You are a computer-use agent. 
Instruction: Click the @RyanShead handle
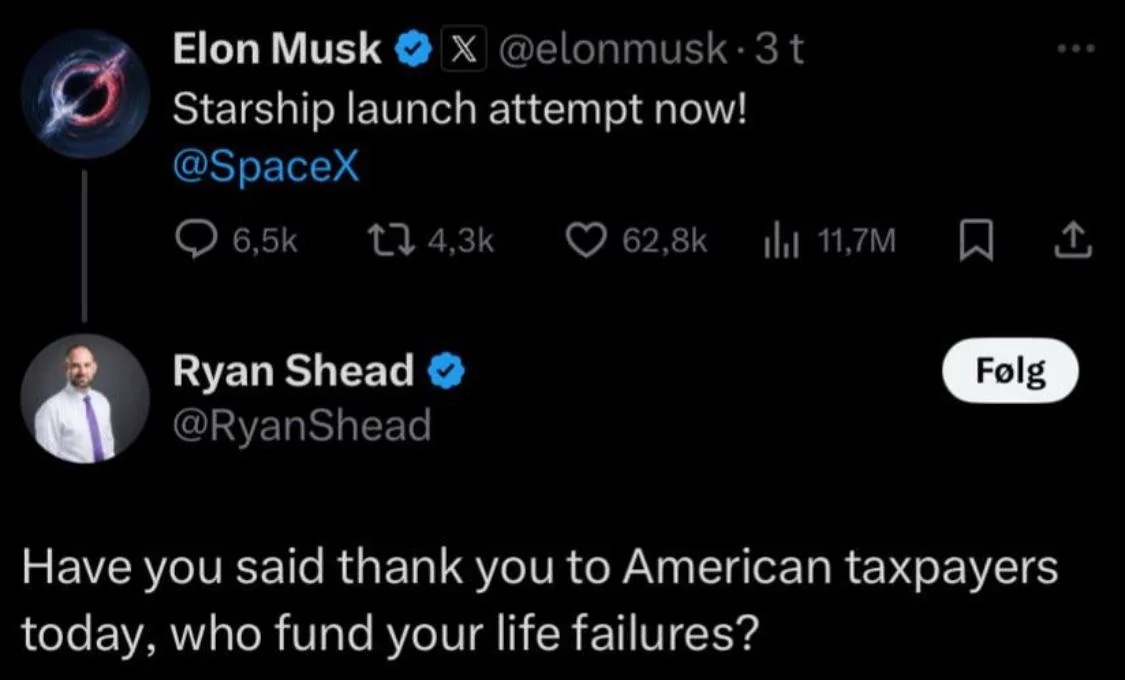coord(302,426)
